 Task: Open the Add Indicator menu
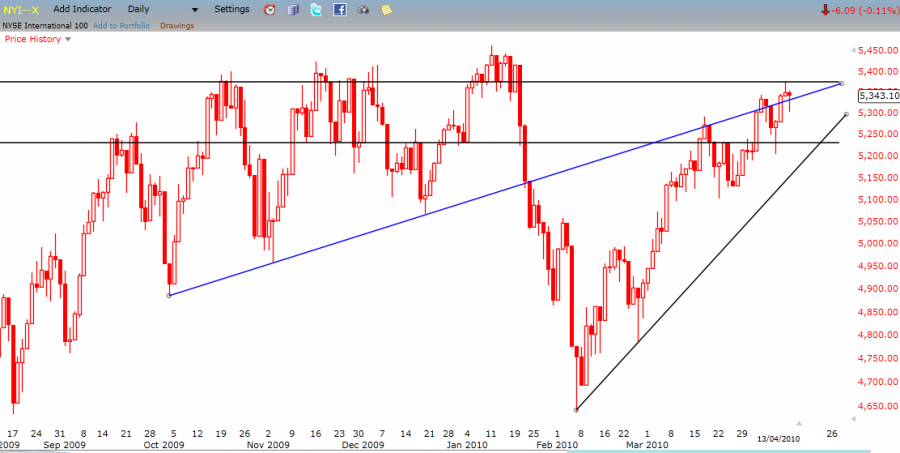click(83, 10)
